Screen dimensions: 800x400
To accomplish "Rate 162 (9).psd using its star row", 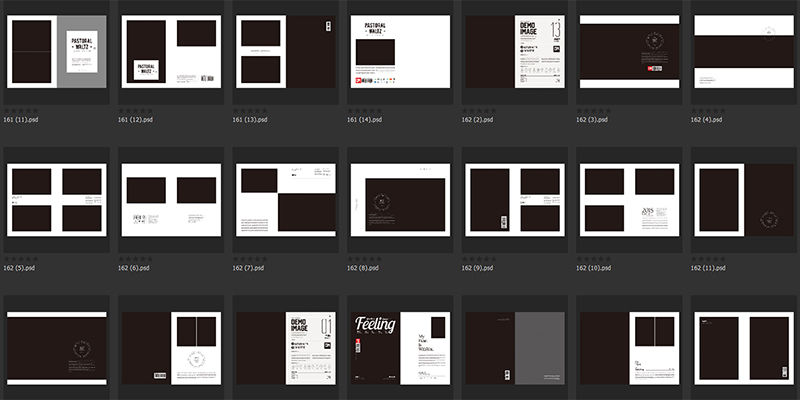I will (x=479, y=259).
